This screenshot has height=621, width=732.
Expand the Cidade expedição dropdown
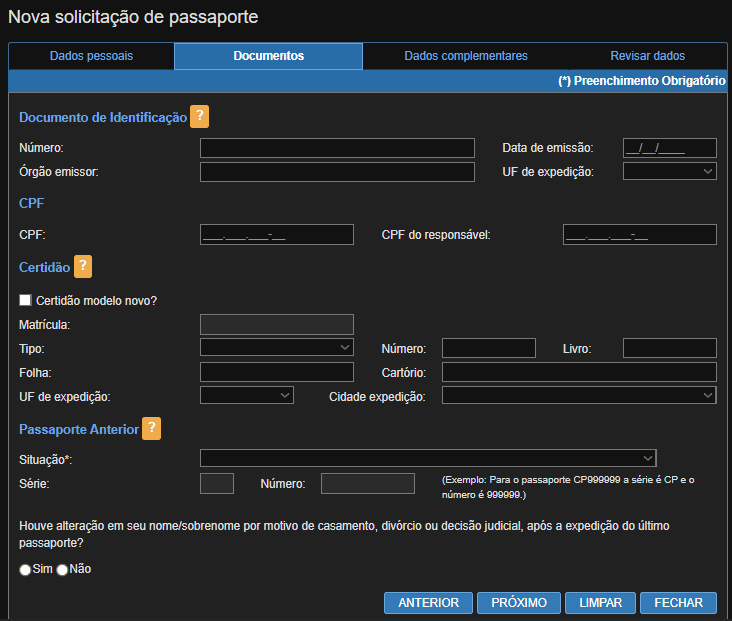coord(579,396)
